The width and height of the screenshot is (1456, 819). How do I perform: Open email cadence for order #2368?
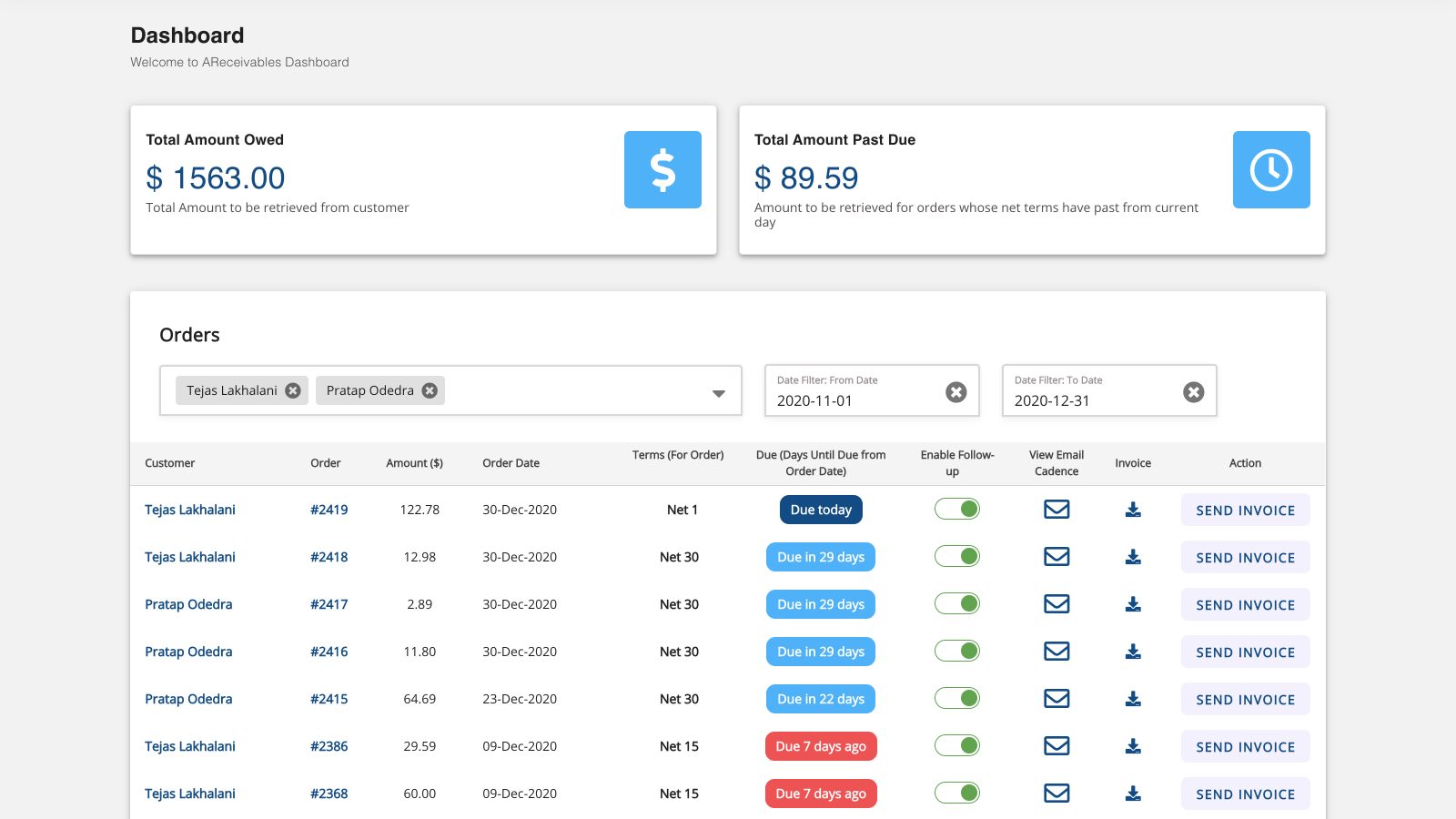(1056, 794)
